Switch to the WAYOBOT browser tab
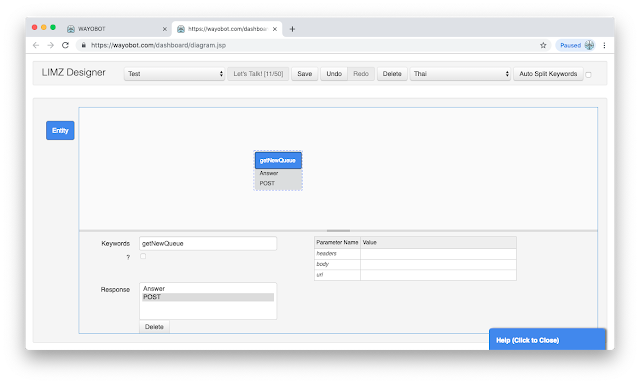640x384 pixels. click(x=117, y=29)
